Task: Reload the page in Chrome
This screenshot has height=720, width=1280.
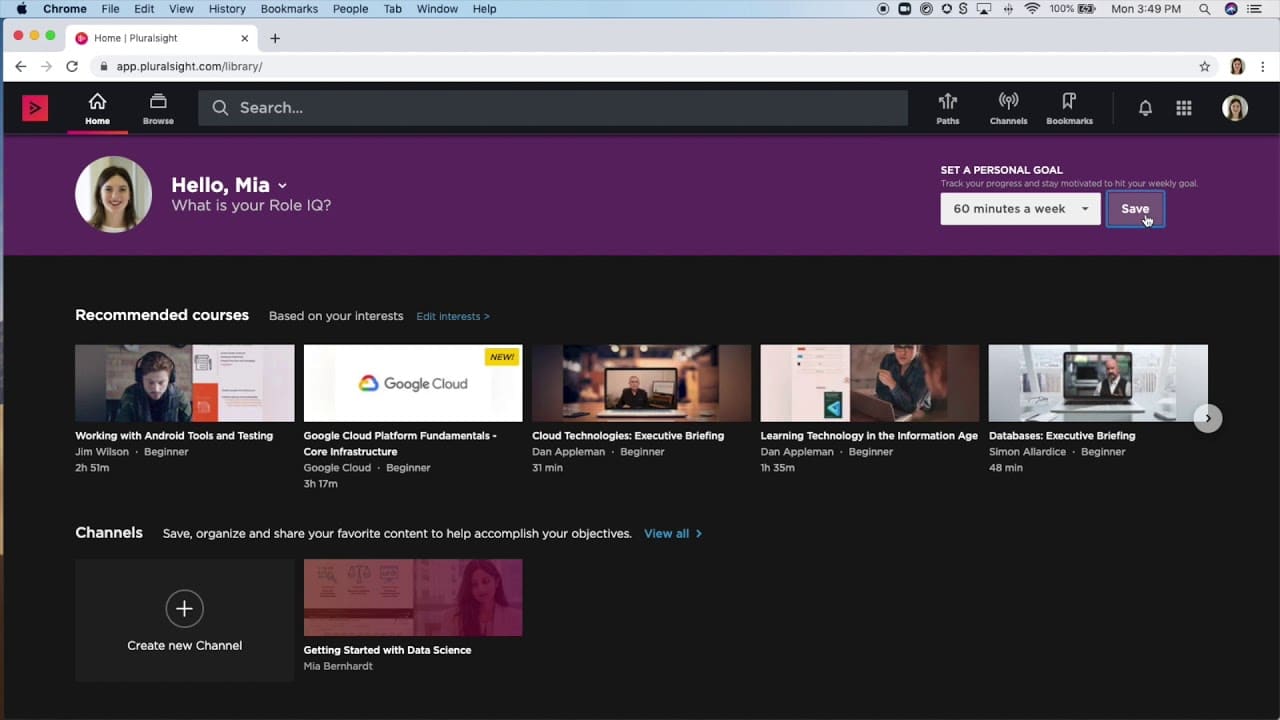Action: pos(72,66)
